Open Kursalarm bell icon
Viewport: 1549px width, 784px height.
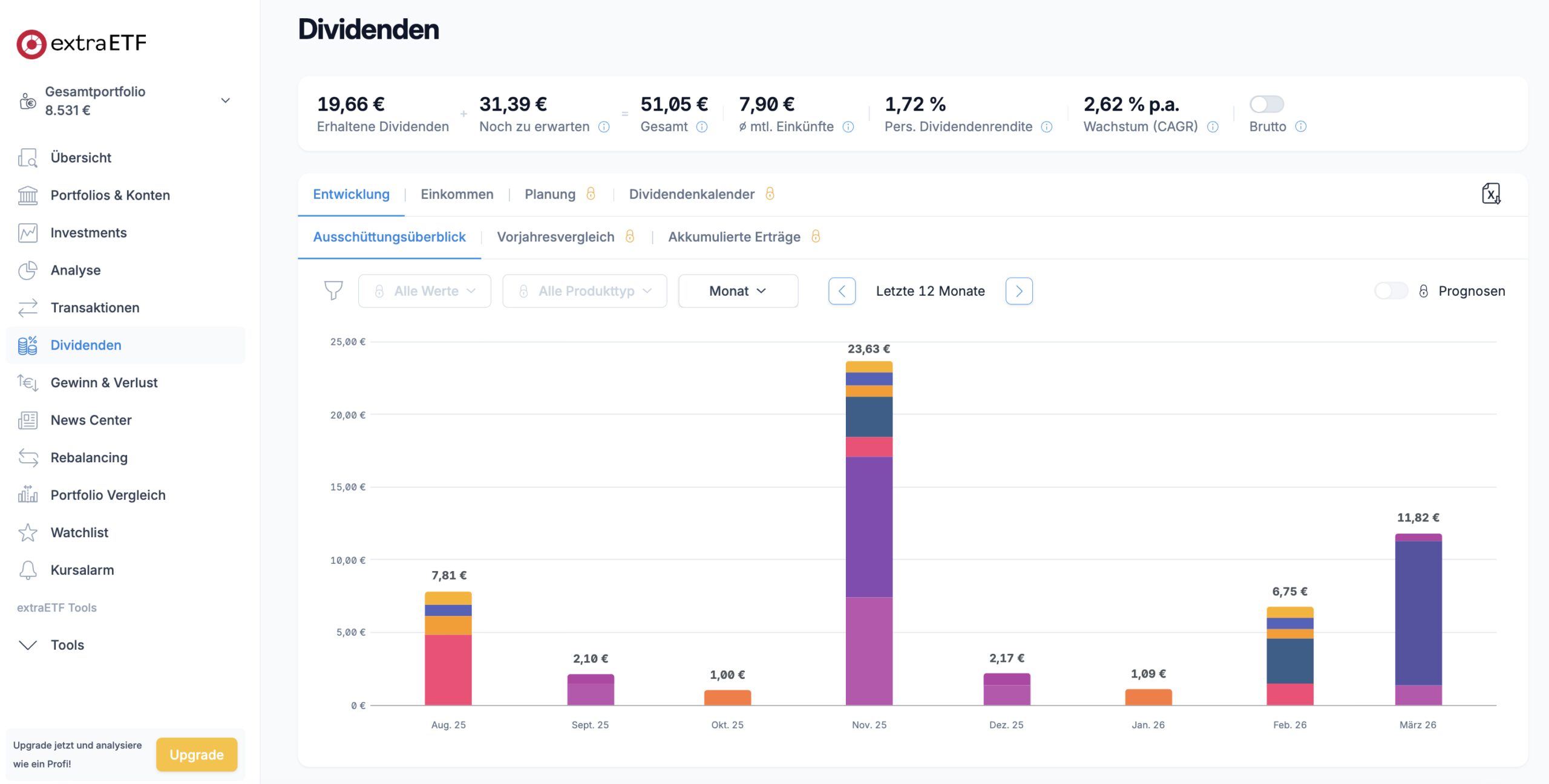coord(28,570)
